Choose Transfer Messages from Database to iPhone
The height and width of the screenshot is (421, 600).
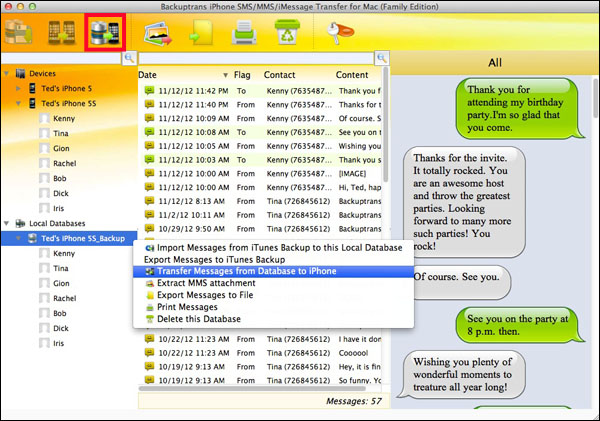point(274,271)
